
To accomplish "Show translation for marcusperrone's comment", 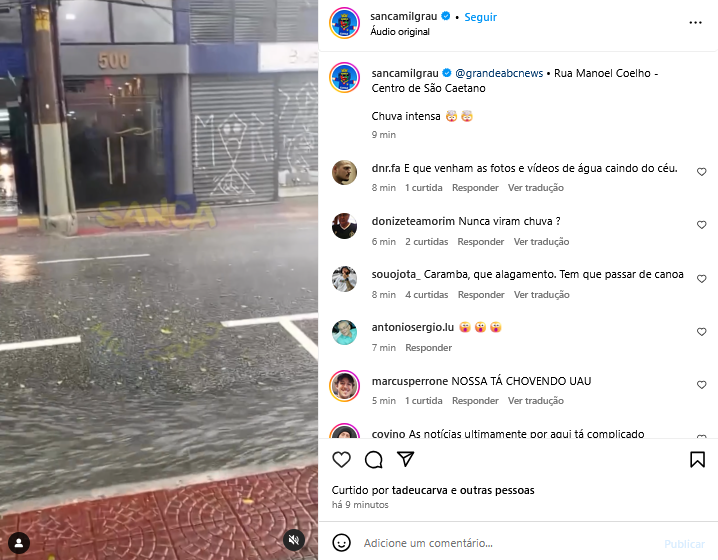I will coord(535,401).
